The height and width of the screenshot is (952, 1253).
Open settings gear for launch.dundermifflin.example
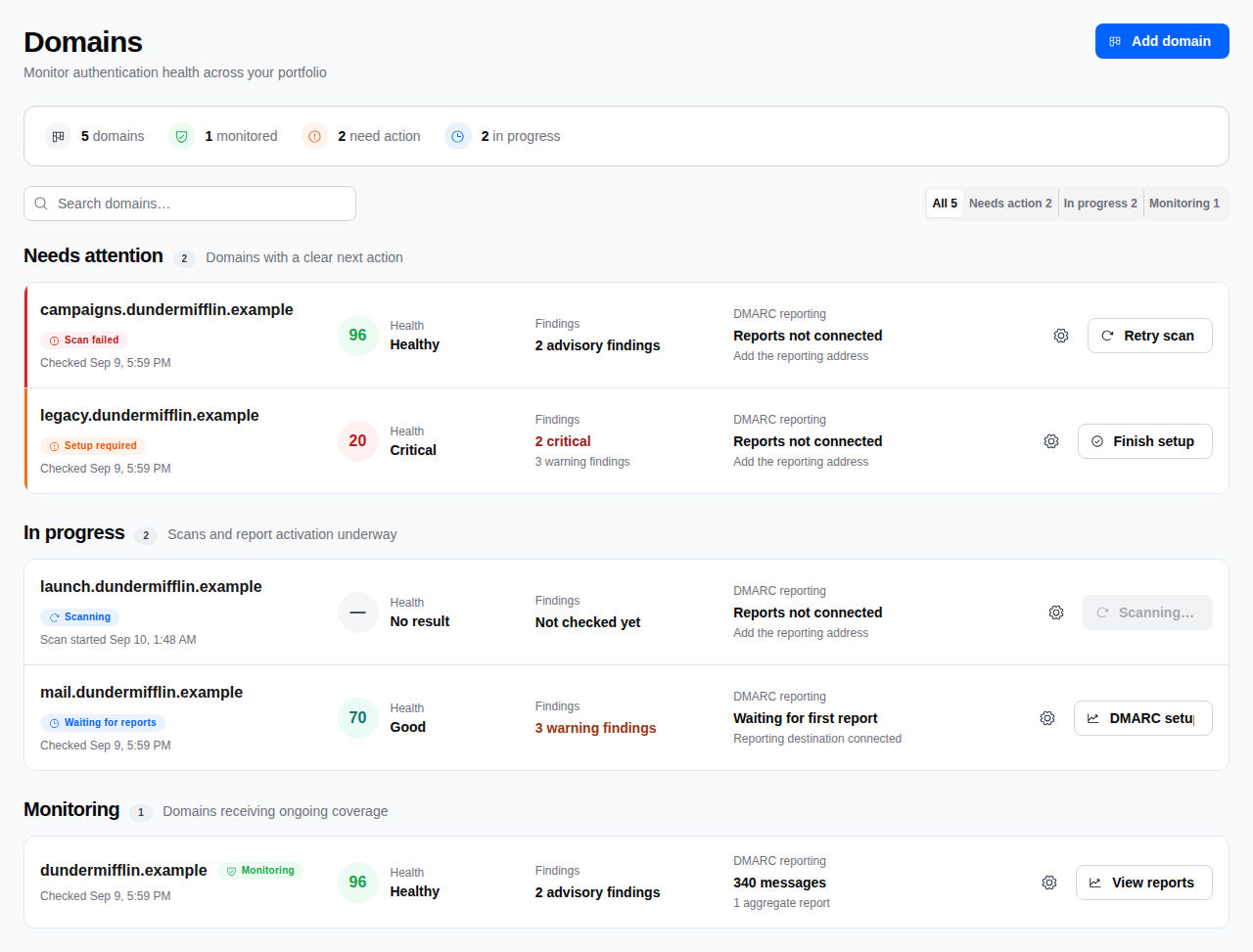(1056, 612)
